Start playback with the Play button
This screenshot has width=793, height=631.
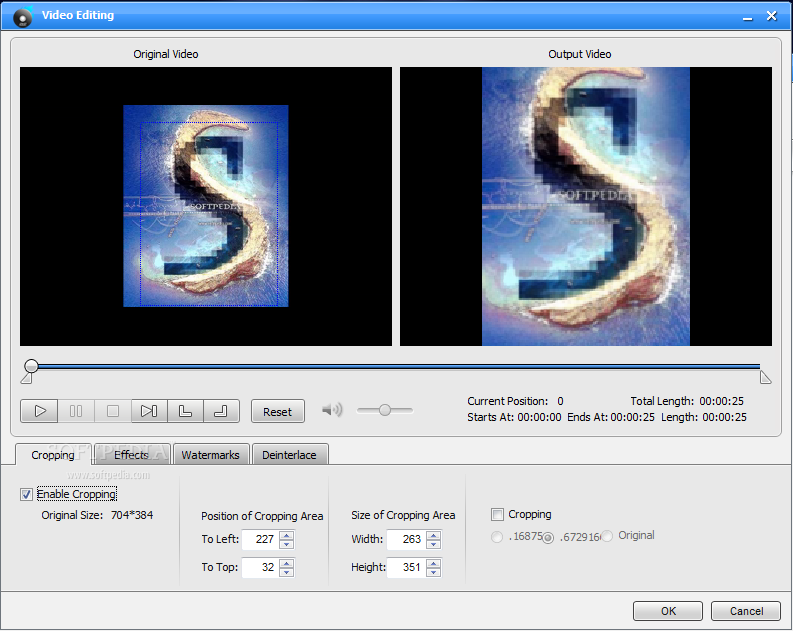(x=39, y=411)
